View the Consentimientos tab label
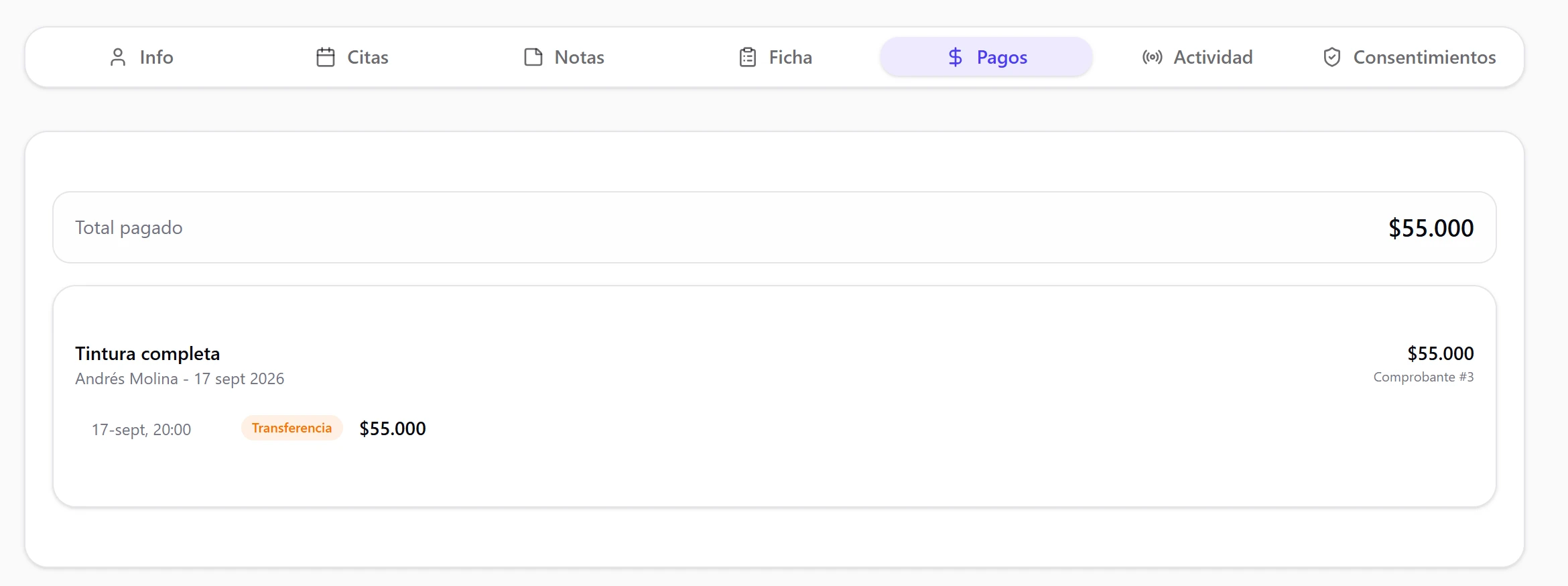 [x=1425, y=57]
